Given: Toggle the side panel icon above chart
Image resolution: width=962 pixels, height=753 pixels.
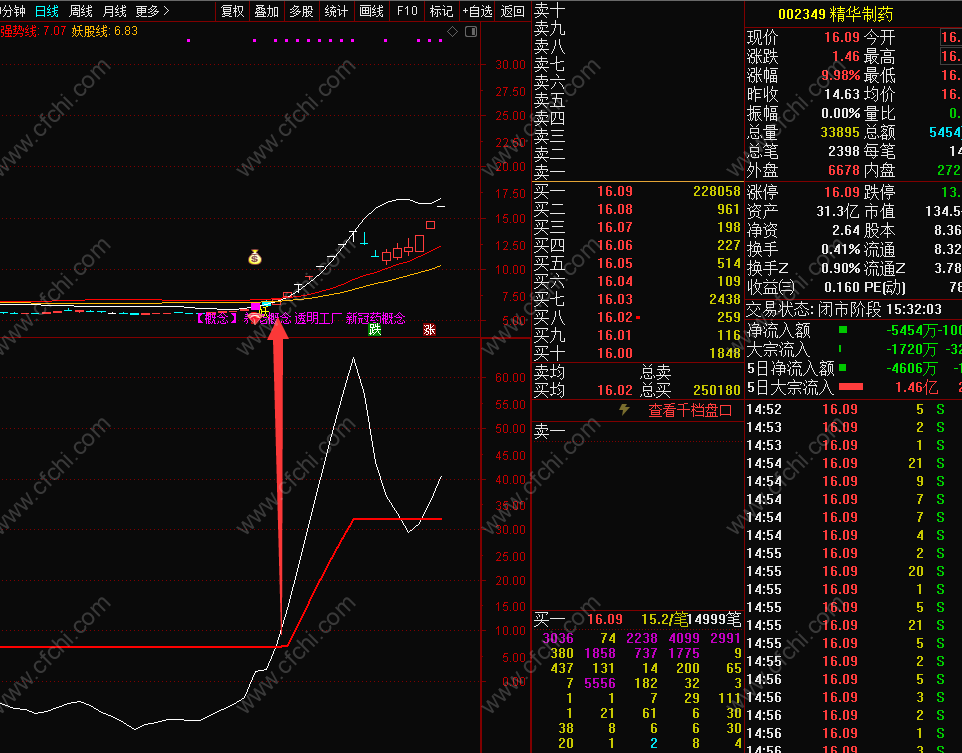Looking at the screenshot, I should 471,31.
